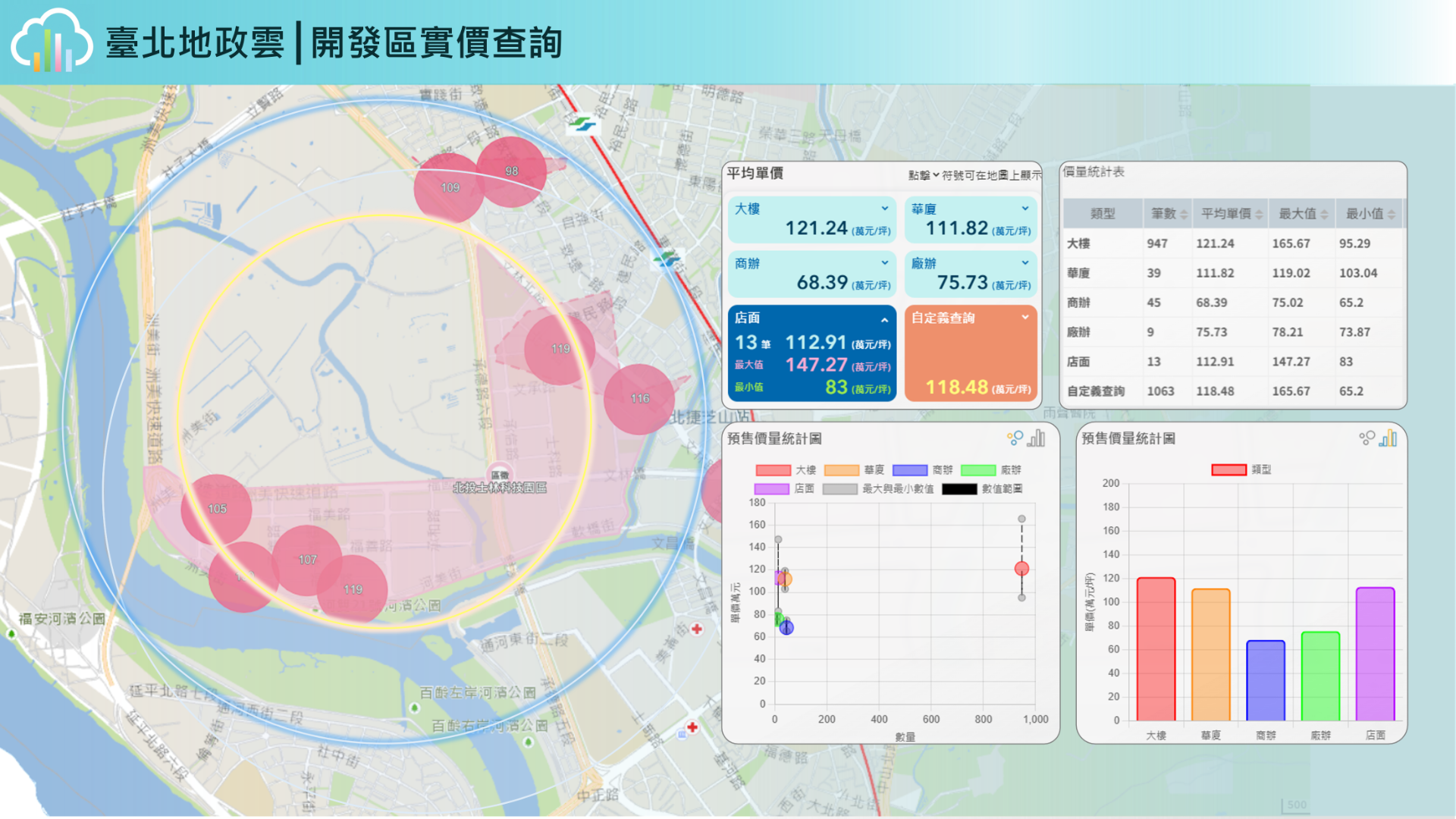Screen dimensions: 1456x819
Task: Switch right chart to bubble view icon
Action: (x=1367, y=438)
